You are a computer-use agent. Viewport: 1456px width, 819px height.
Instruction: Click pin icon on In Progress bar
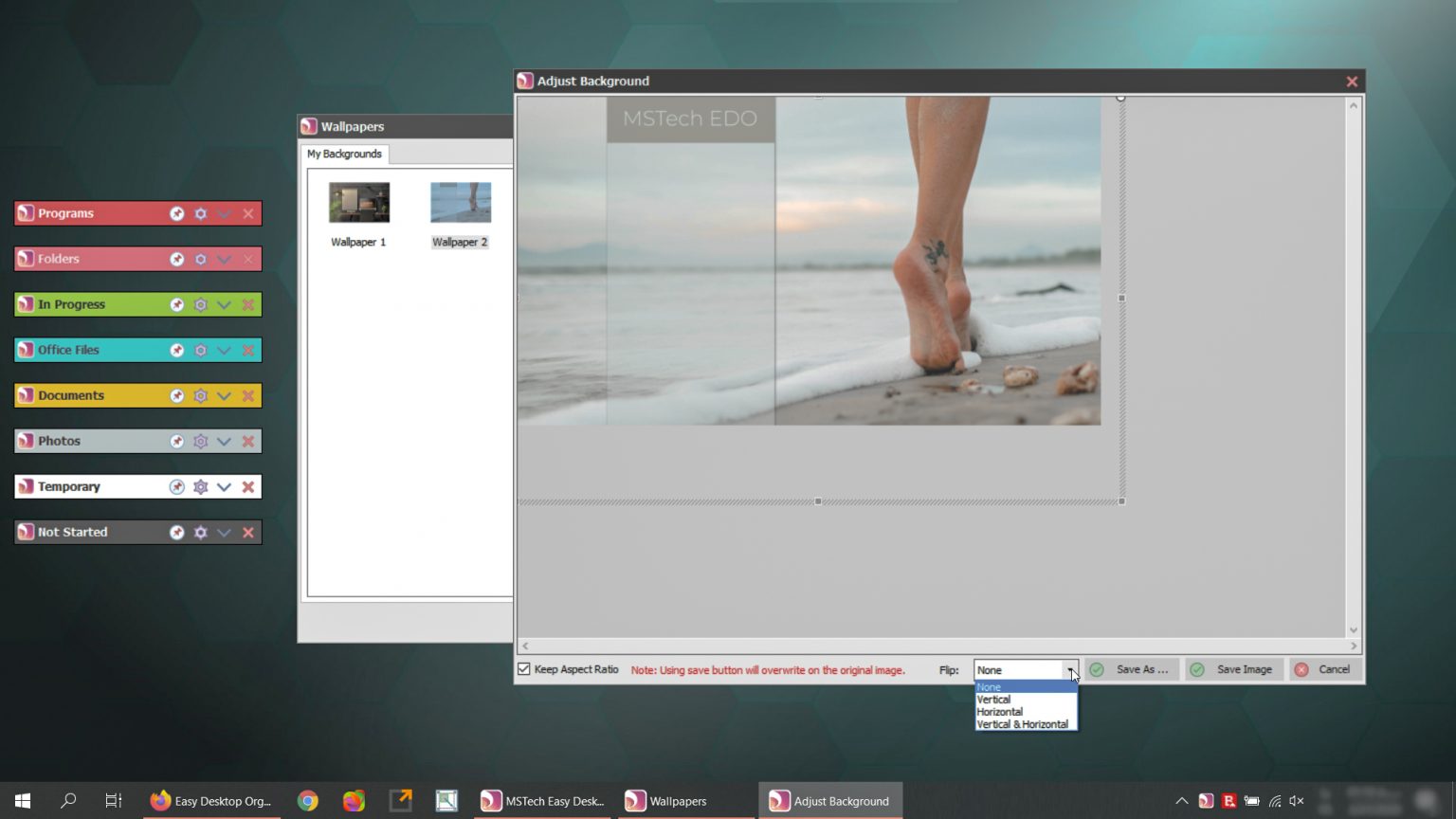point(177,304)
